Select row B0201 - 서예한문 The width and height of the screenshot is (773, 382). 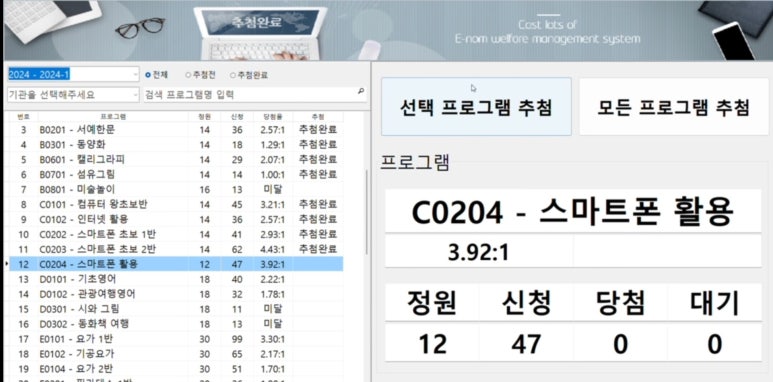coord(176,130)
